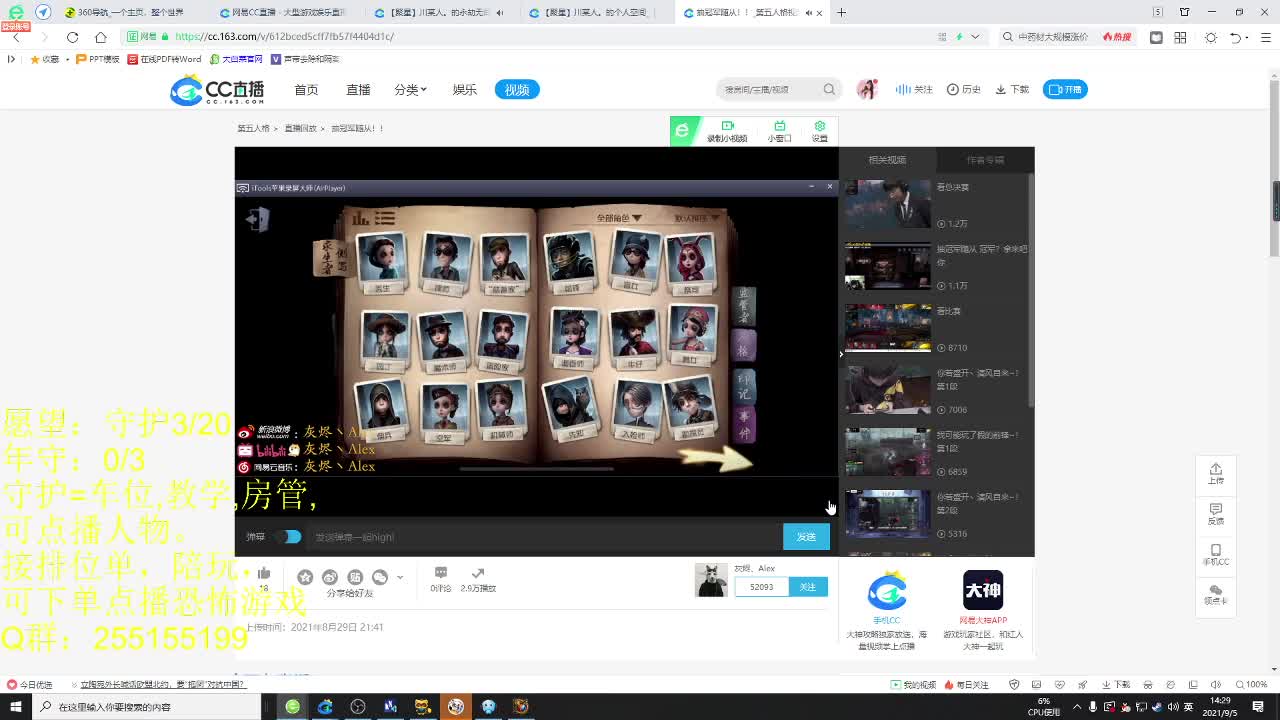The image size is (1280, 720).
Task: Open the Windows Start button
Action: point(15,706)
